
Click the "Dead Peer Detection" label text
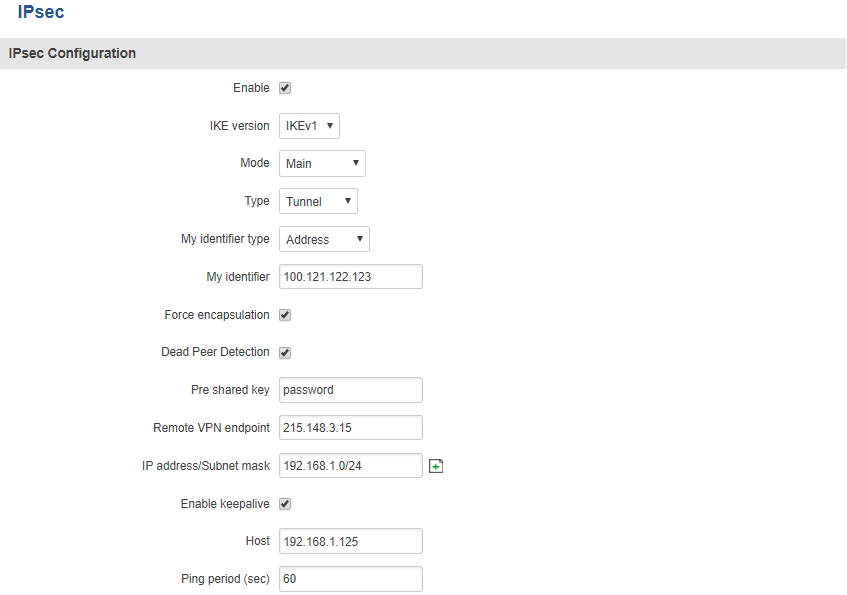pos(215,352)
